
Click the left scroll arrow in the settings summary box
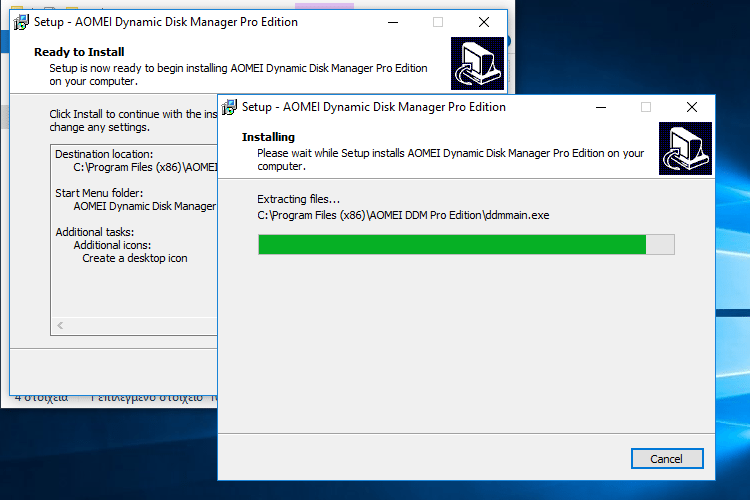[x=60, y=325]
